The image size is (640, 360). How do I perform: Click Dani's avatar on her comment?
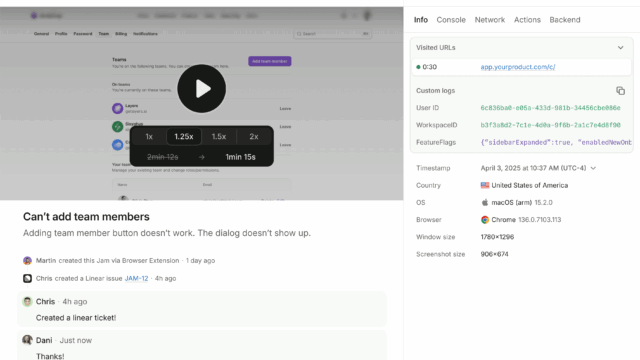[27, 340]
